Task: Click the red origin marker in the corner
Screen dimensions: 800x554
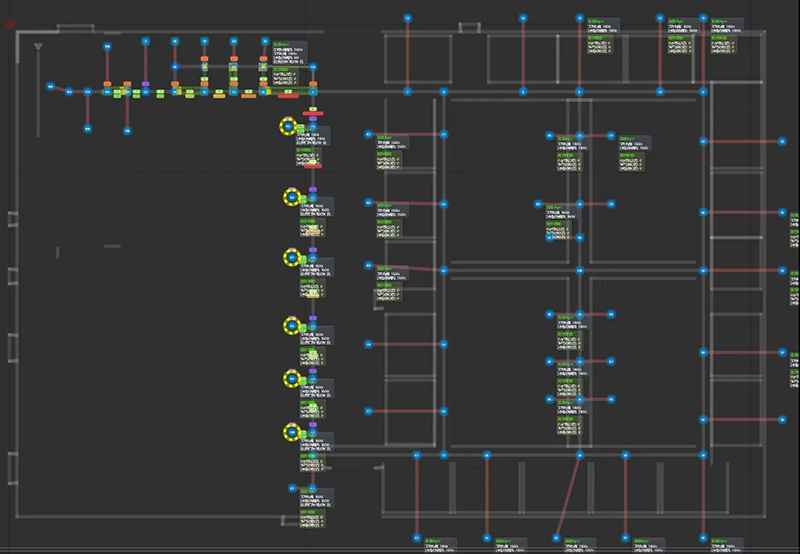Action: (x=9, y=23)
